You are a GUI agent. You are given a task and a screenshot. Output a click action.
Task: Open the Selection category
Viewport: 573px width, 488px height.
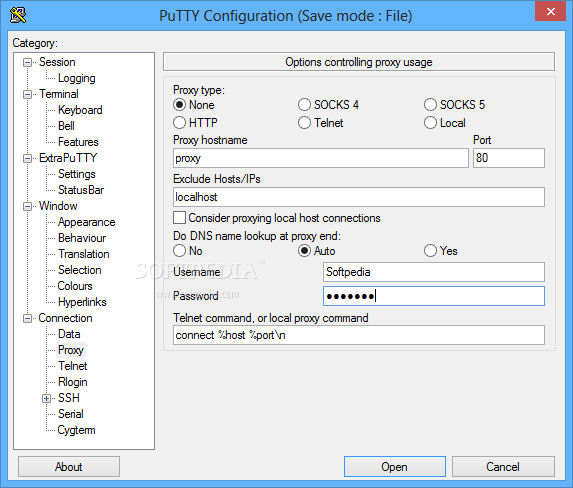(80, 270)
